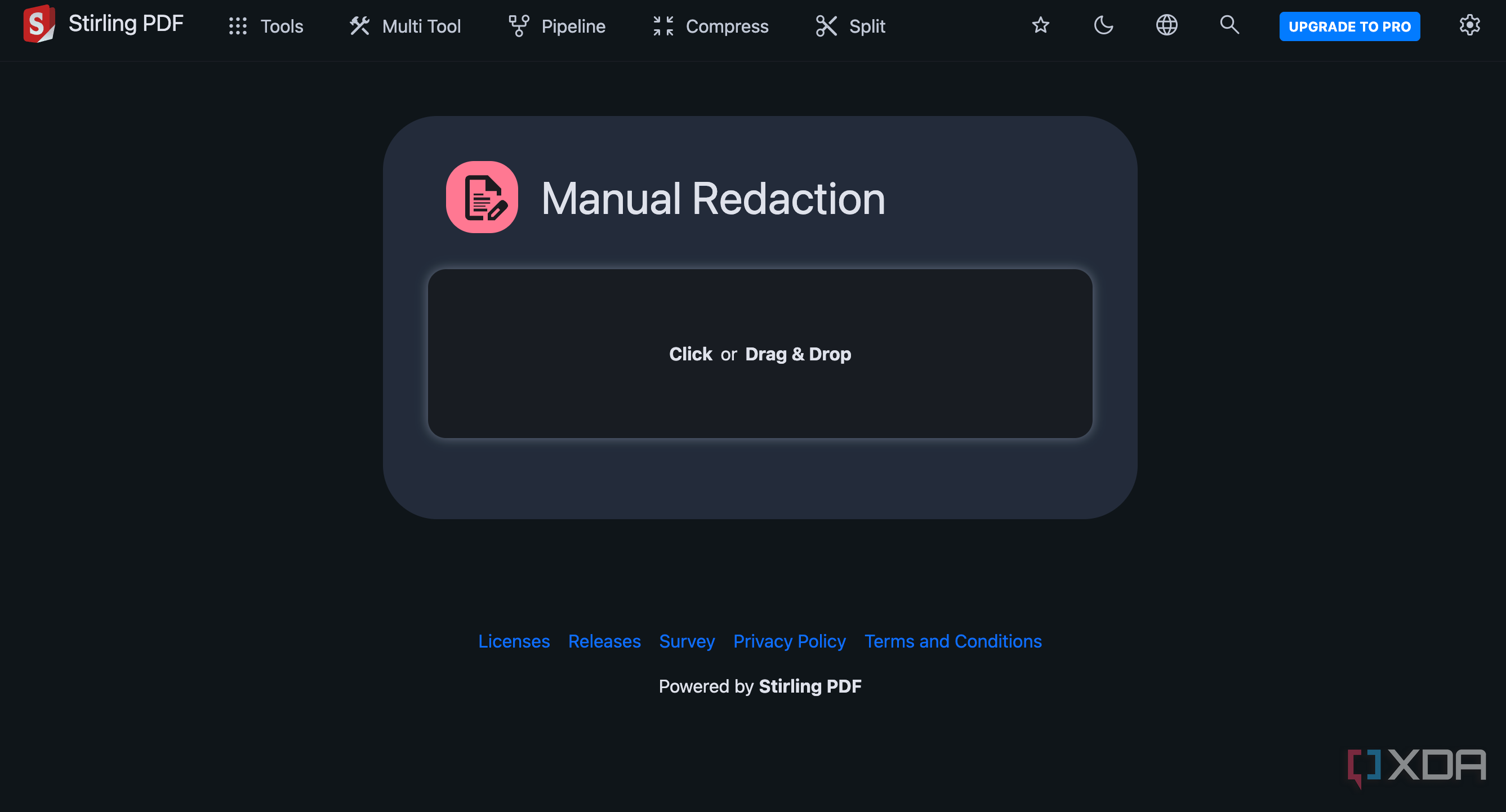Go to the Compress tool

[710, 26]
